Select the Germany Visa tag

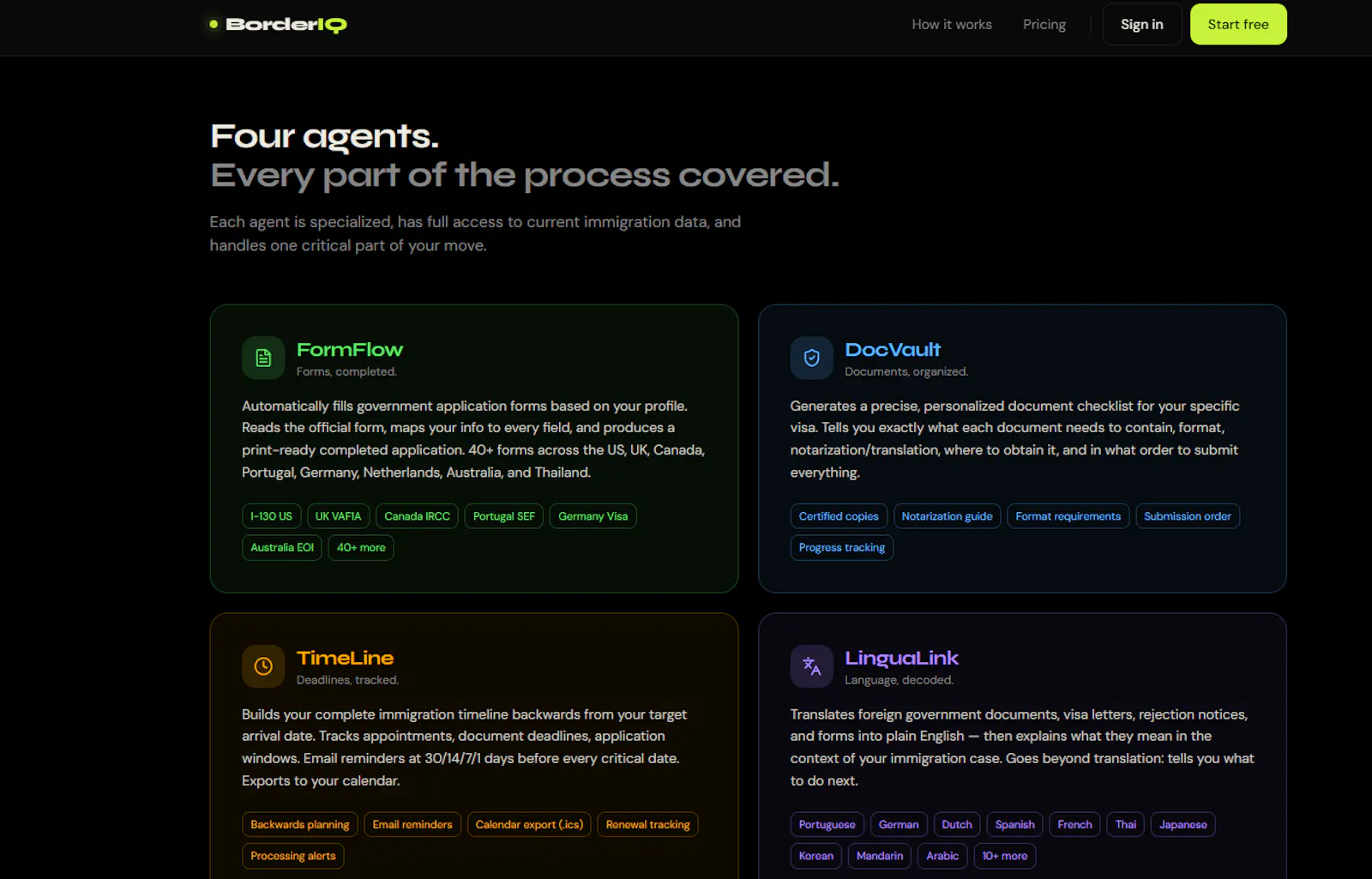click(593, 516)
